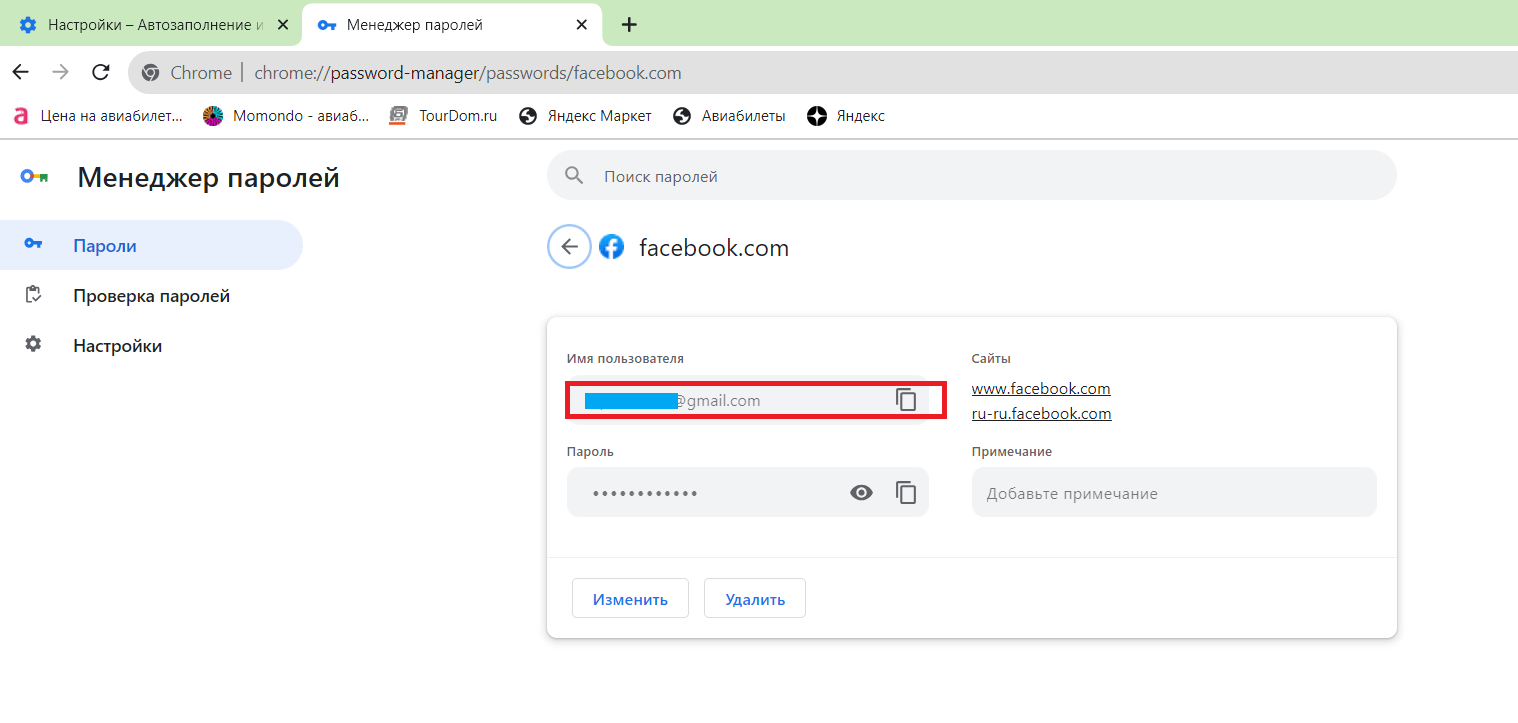Click the Поиск паролей search field
1518x723 pixels.
[971, 176]
